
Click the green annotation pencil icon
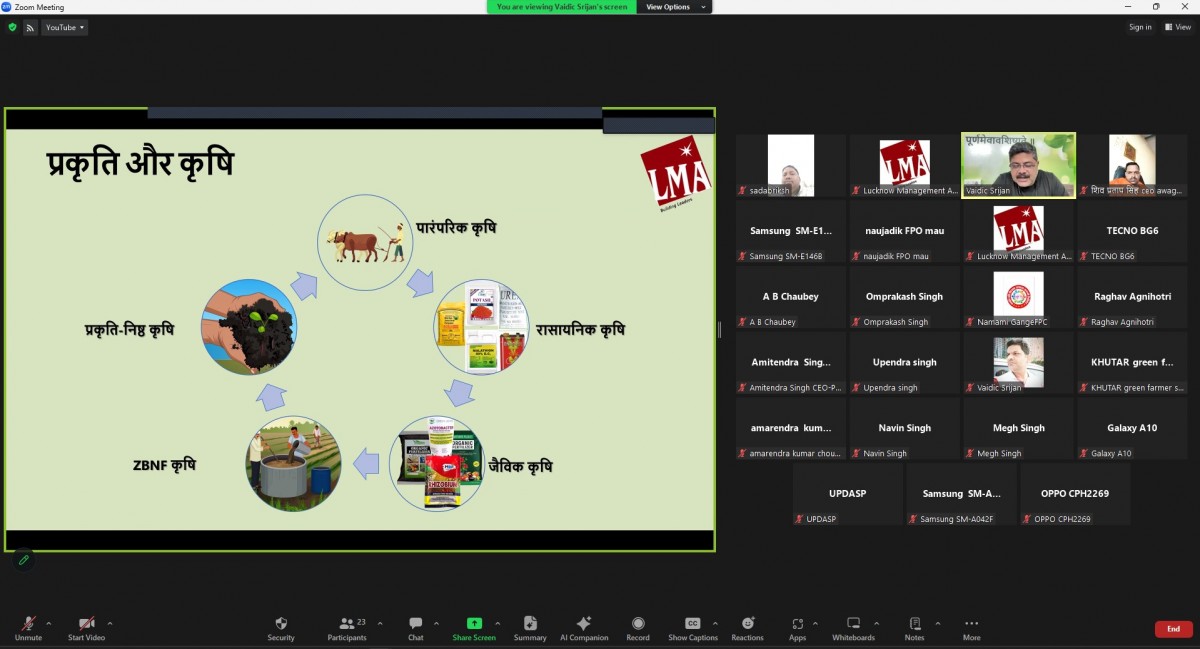pyautogui.click(x=23, y=560)
